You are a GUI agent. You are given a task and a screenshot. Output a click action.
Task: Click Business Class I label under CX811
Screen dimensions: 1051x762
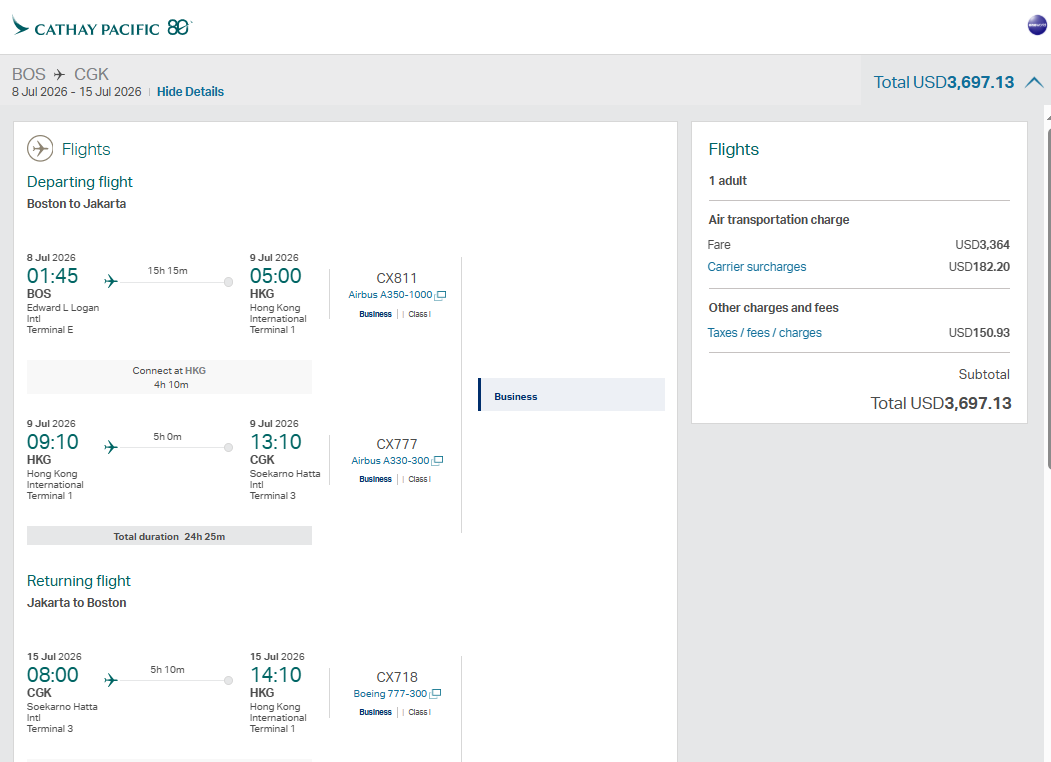coord(395,314)
